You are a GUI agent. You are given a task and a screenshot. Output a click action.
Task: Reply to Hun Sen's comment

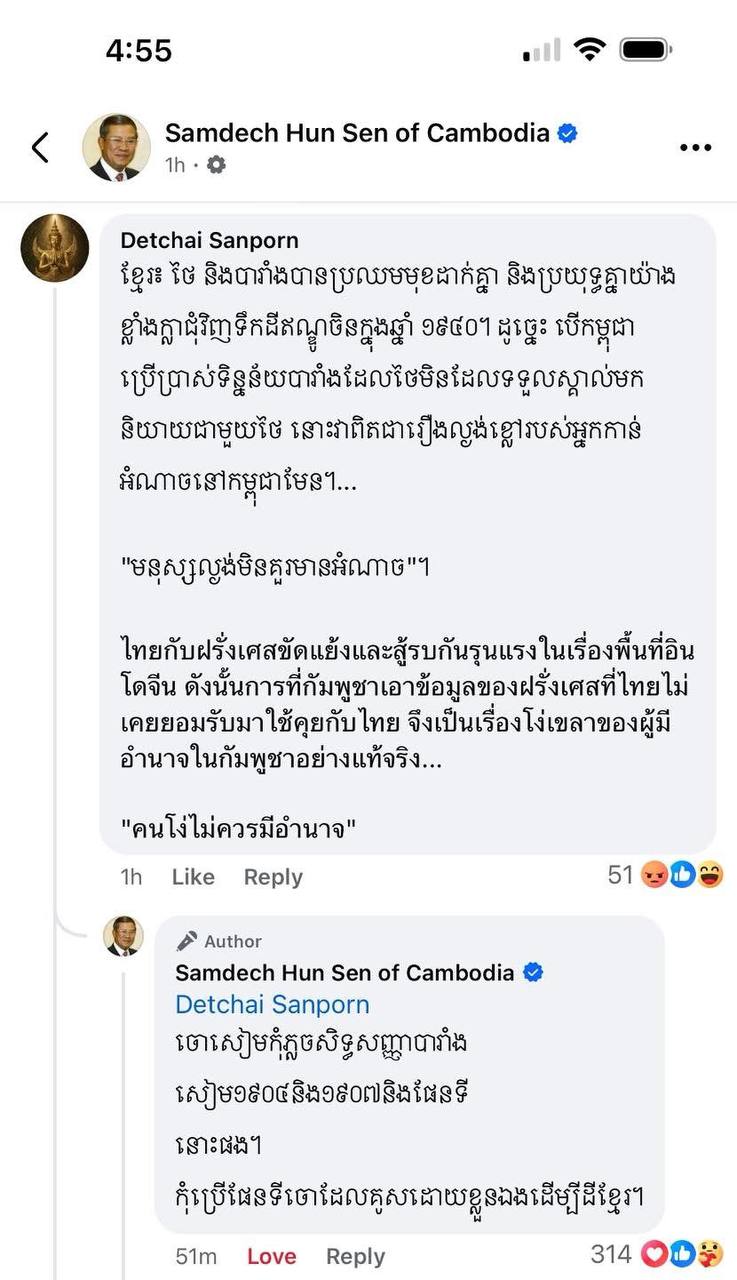355,1256
